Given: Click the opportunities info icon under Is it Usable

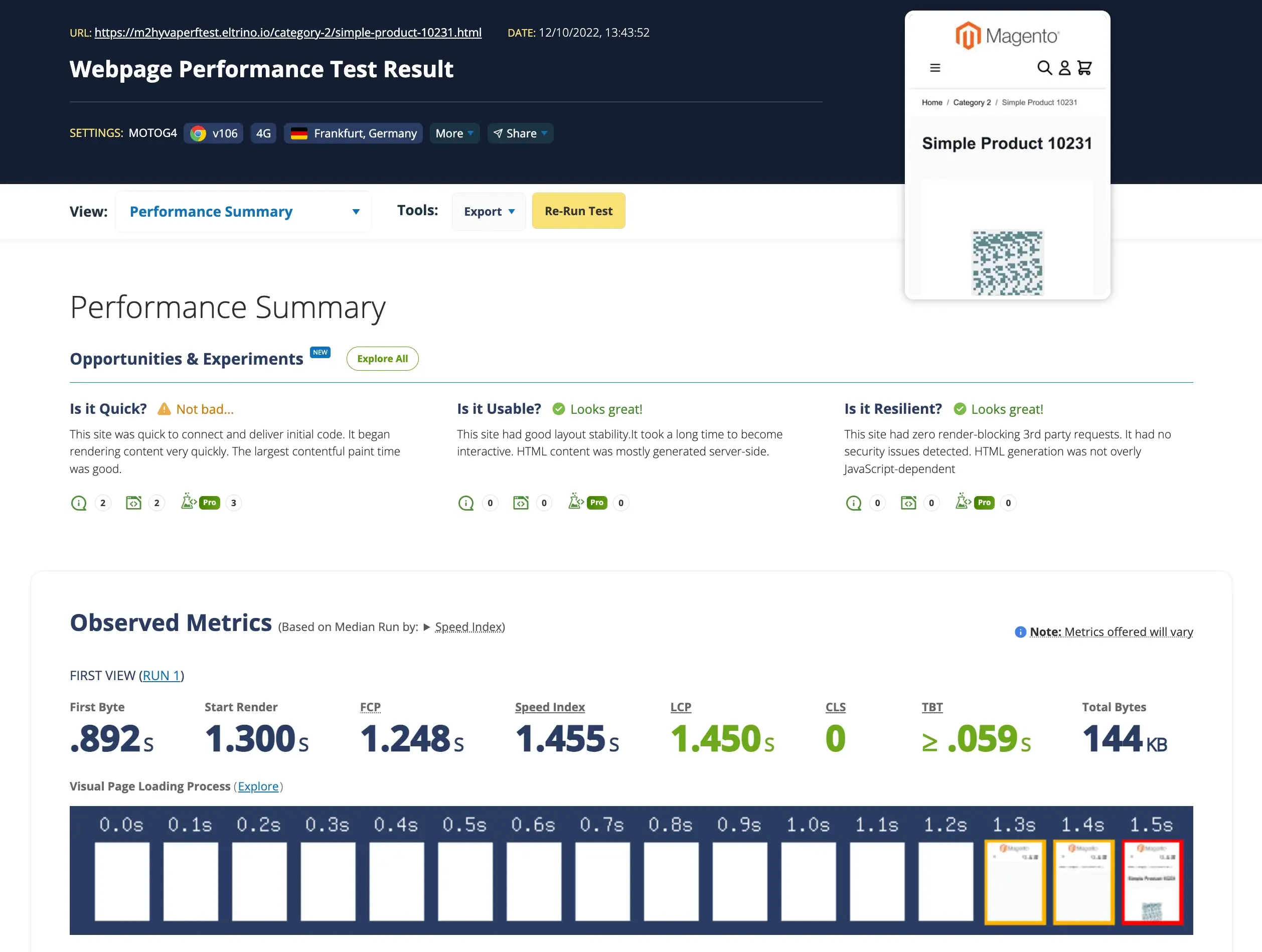Looking at the screenshot, I should click(x=465, y=503).
